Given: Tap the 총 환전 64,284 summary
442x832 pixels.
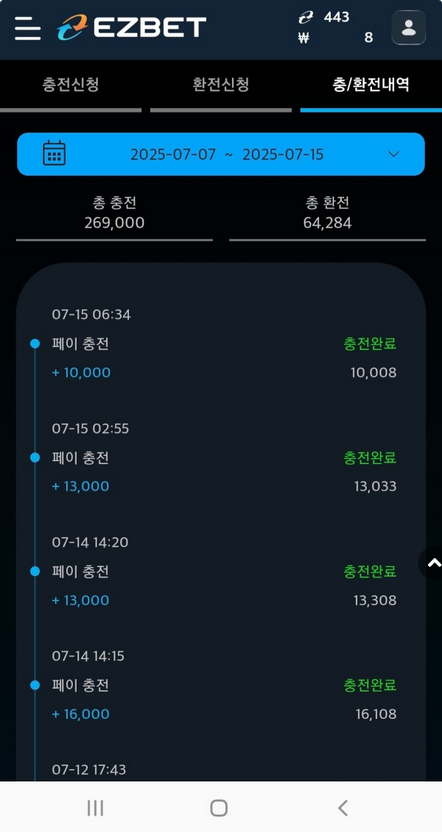Looking at the screenshot, I should [x=327, y=213].
